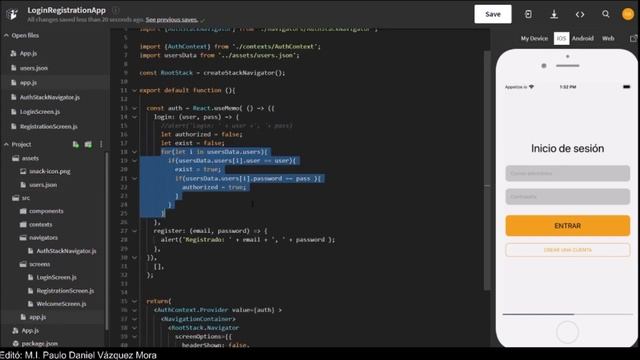Click the embed code icon
This screenshot has height=360, width=640.
click(580, 14)
